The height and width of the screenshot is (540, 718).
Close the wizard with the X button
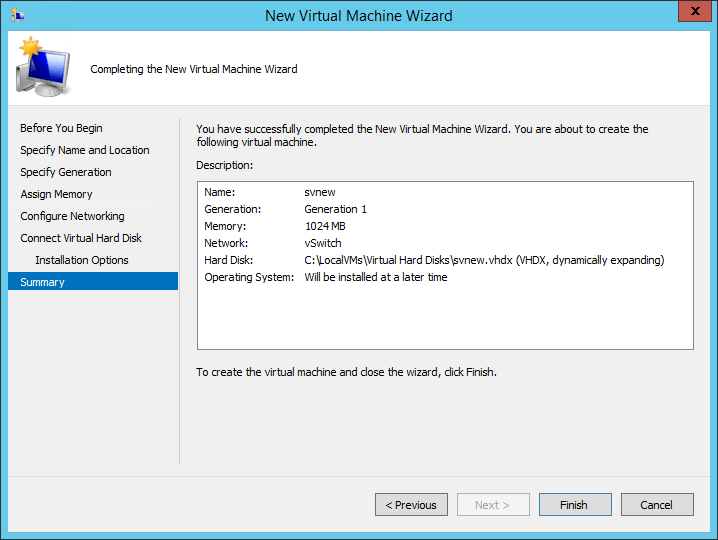[695, 11]
